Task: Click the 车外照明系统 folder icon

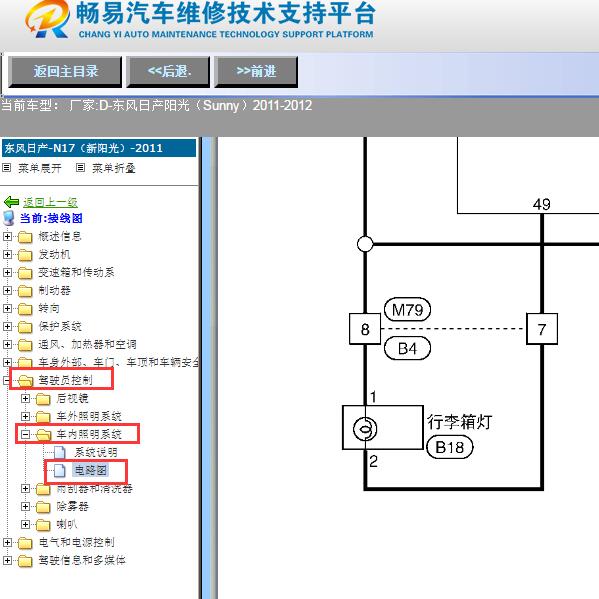Action: [x=43, y=417]
